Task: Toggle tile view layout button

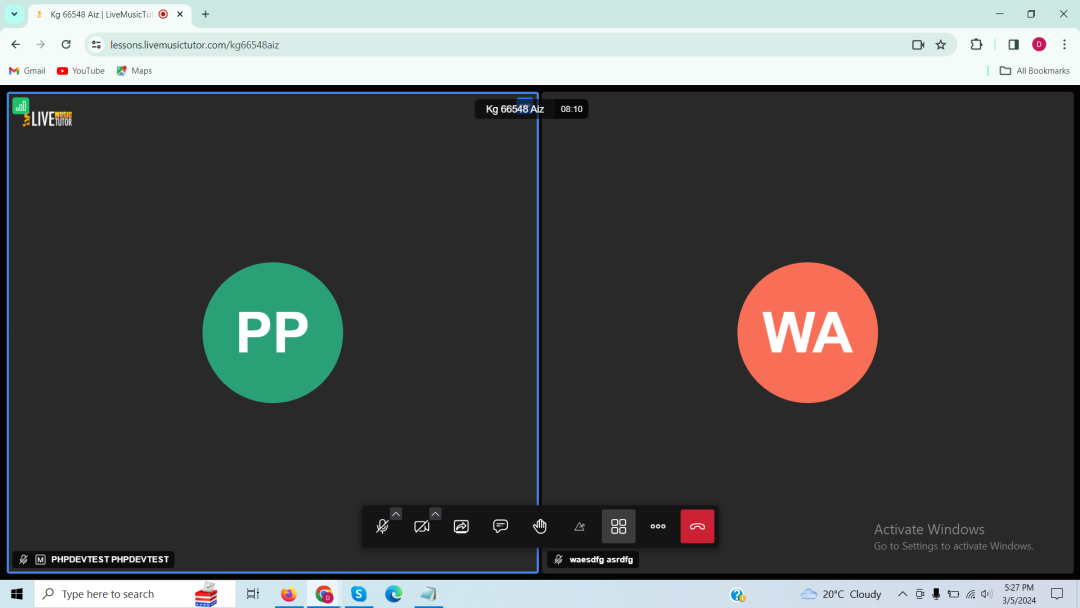Action: click(x=618, y=527)
